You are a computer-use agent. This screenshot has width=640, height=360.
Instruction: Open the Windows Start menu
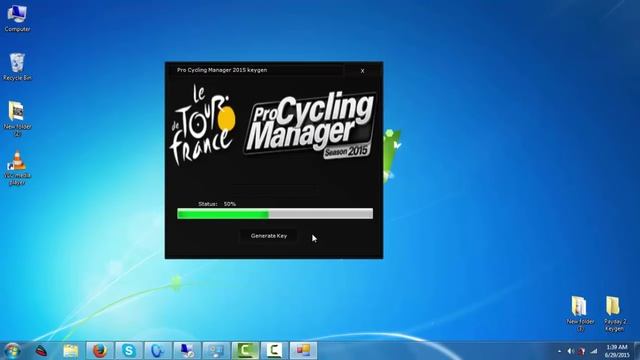click(12, 351)
